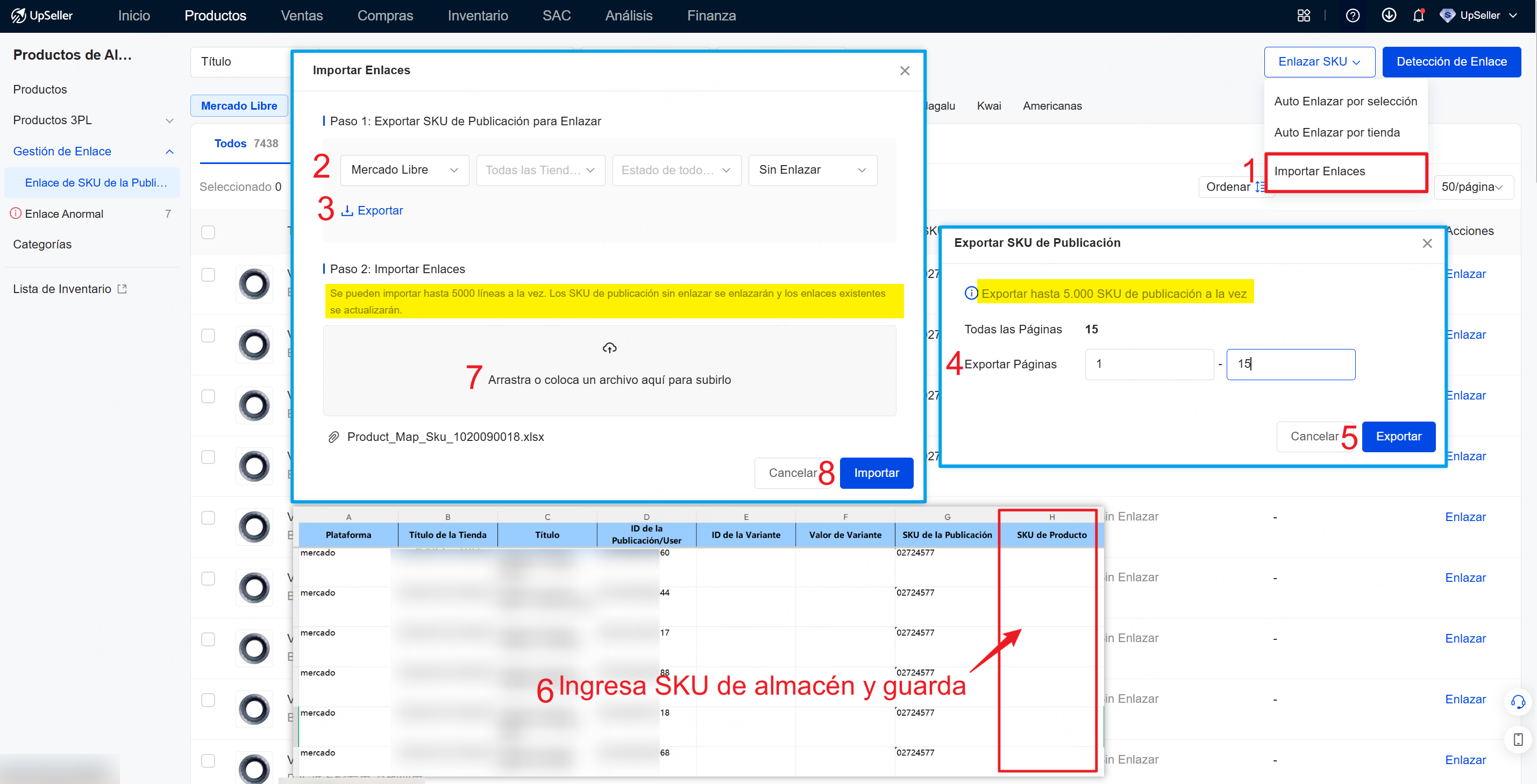Open the Mercado Libre platform dropdown
This screenshot has width=1537, height=784.
click(404, 170)
